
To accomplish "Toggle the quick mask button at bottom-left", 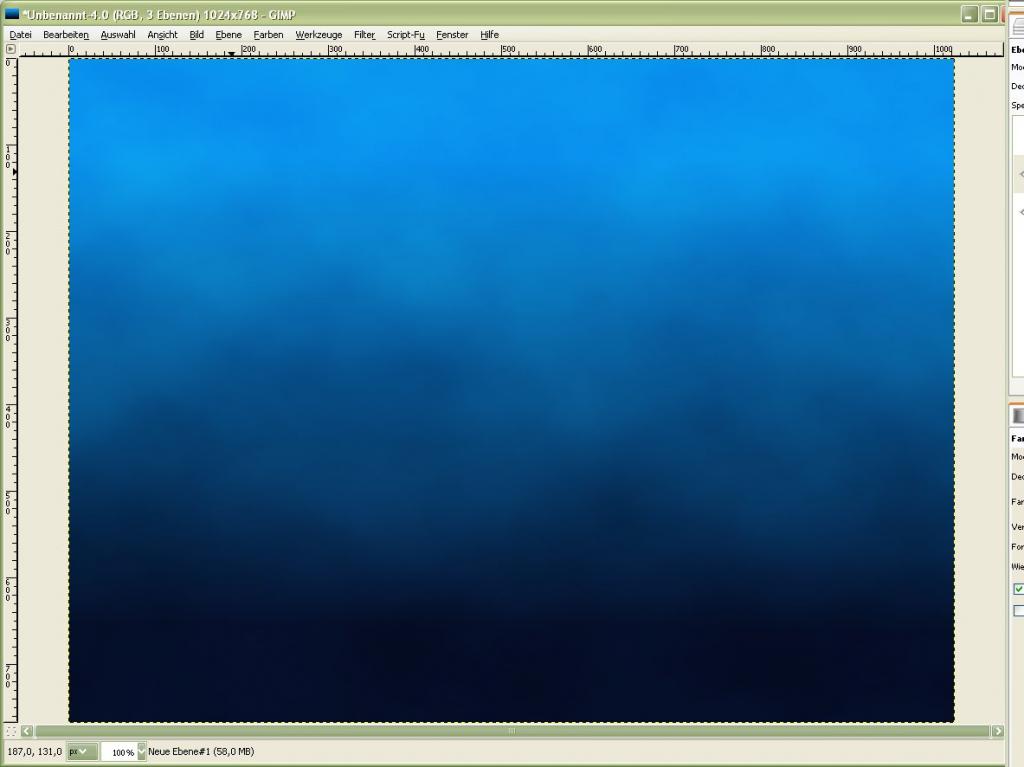I will click(10, 731).
